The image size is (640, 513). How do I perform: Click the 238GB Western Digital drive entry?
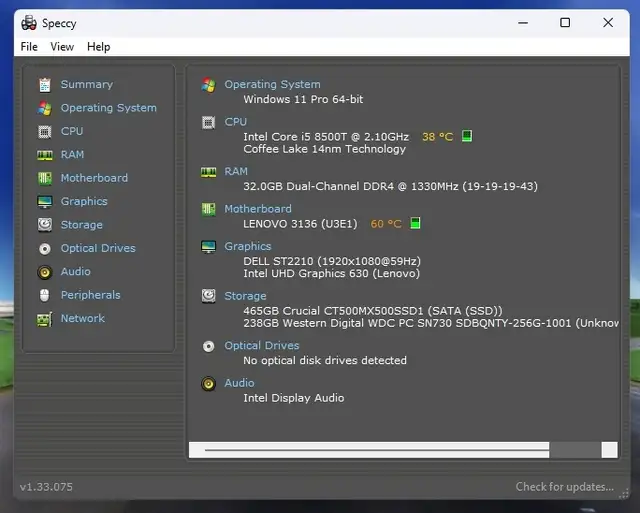(431, 323)
